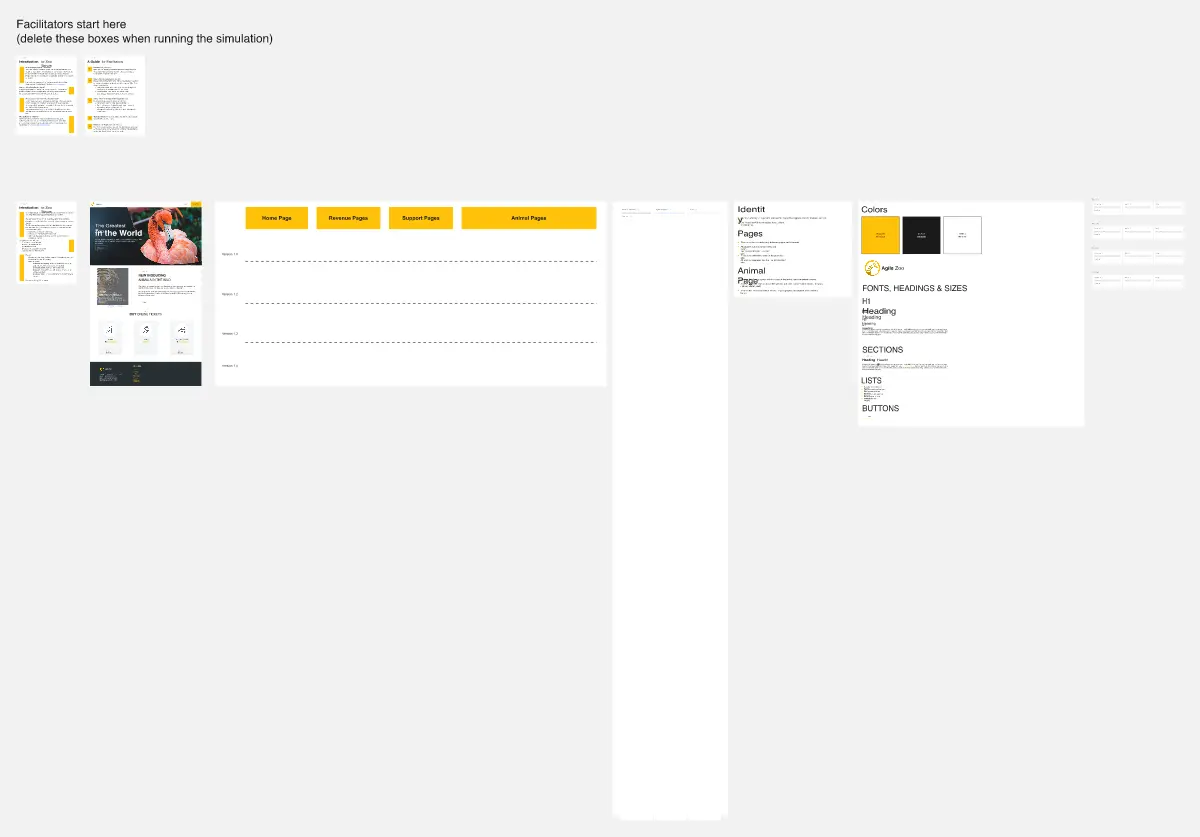Image resolution: width=1200 pixels, height=837 pixels.
Task: Open the A Guide for Facilitators document
Action: point(114,96)
